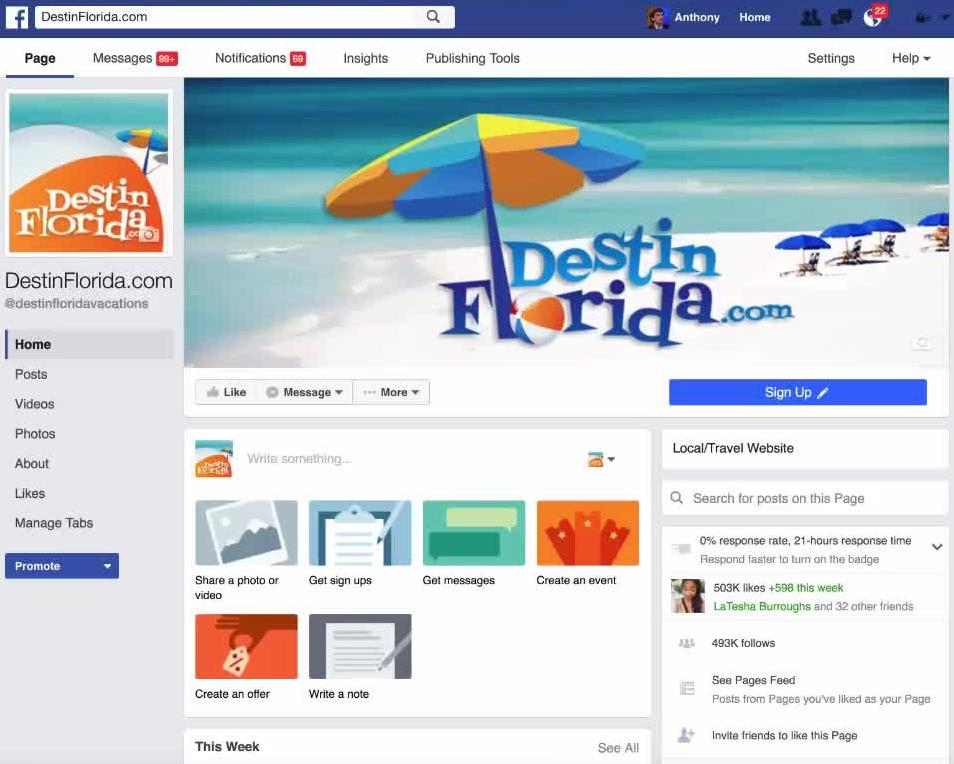Screen dimensions: 954x764
Task: Open the account menu arrow at top right
Action: [x=945, y=18]
